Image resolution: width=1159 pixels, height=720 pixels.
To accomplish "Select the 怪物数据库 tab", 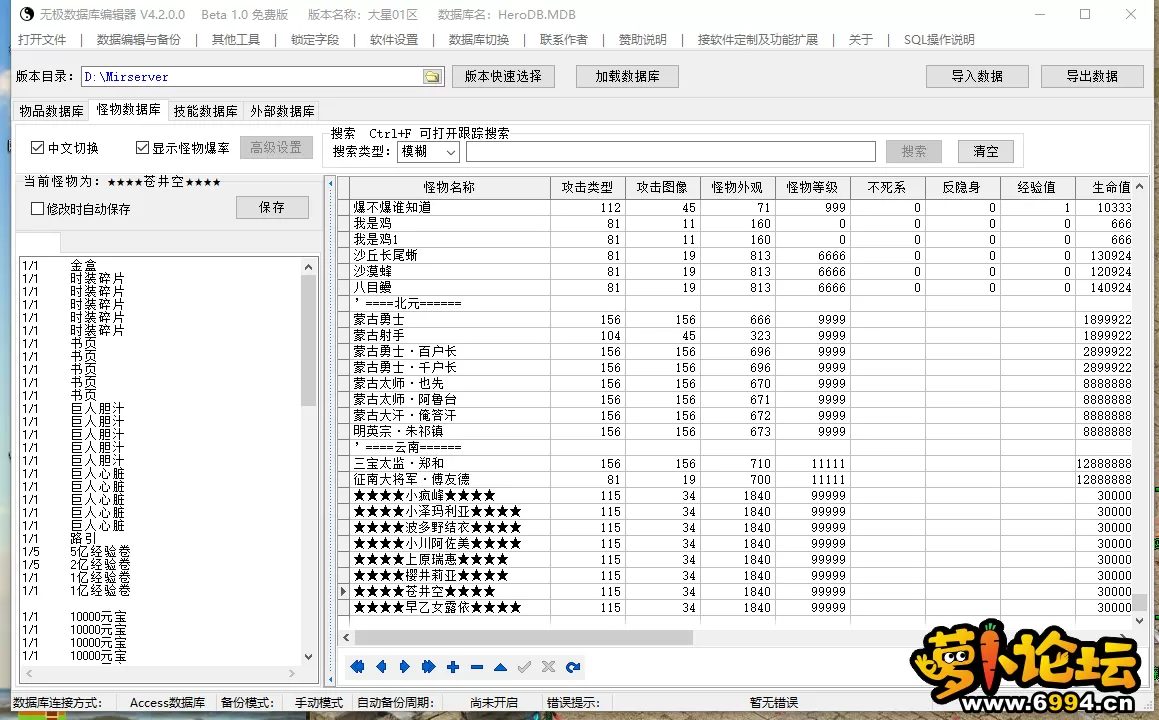I will 129,109.
